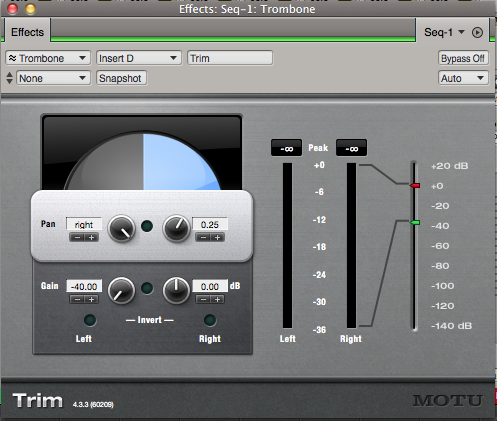
Task: Increase left gain plus button
Action: [91, 299]
